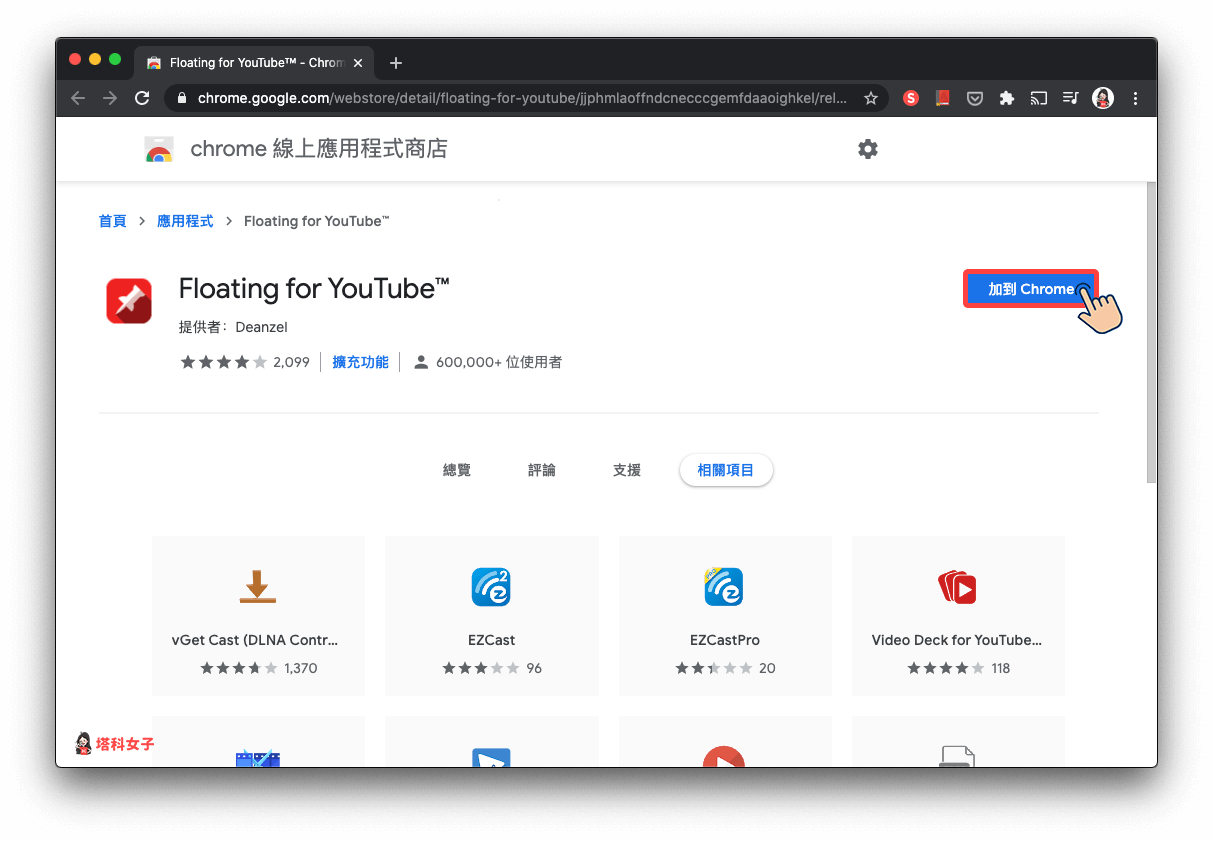The width and height of the screenshot is (1213, 841).
Task: Click the Pocket extension icon
Action: coord(974,98)
